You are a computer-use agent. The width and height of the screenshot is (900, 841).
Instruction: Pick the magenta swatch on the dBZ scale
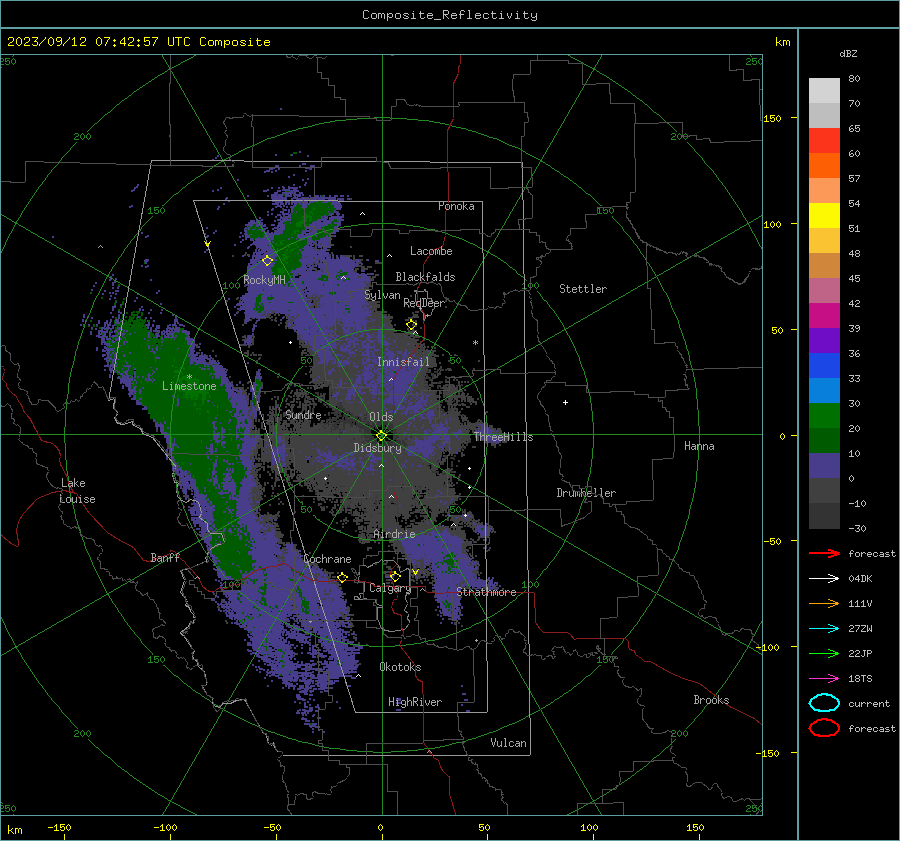[824, 316]
